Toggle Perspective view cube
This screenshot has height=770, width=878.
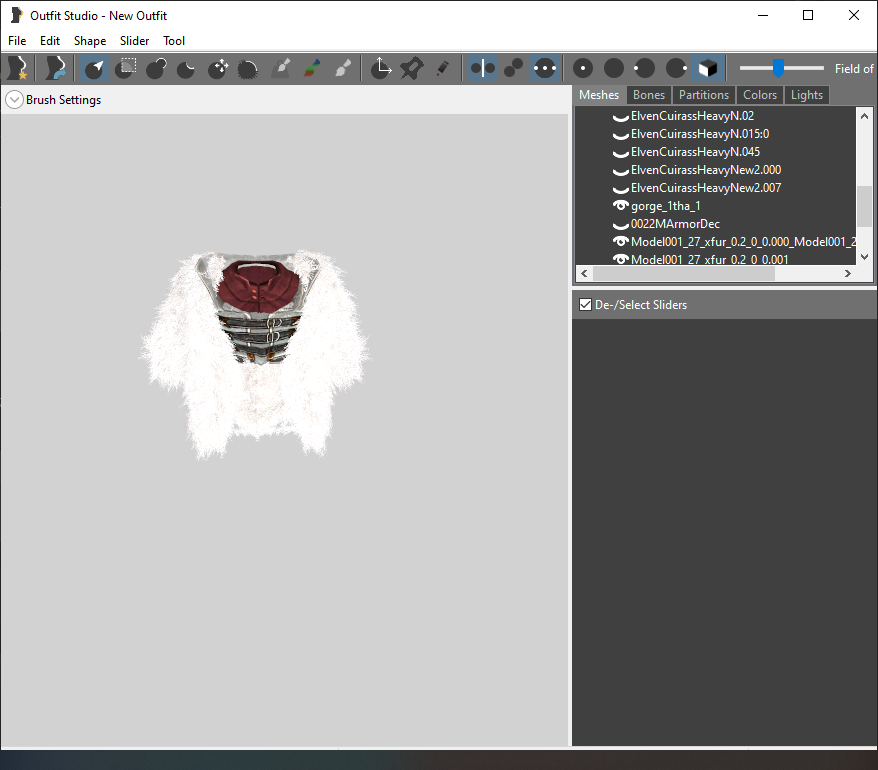708,68
